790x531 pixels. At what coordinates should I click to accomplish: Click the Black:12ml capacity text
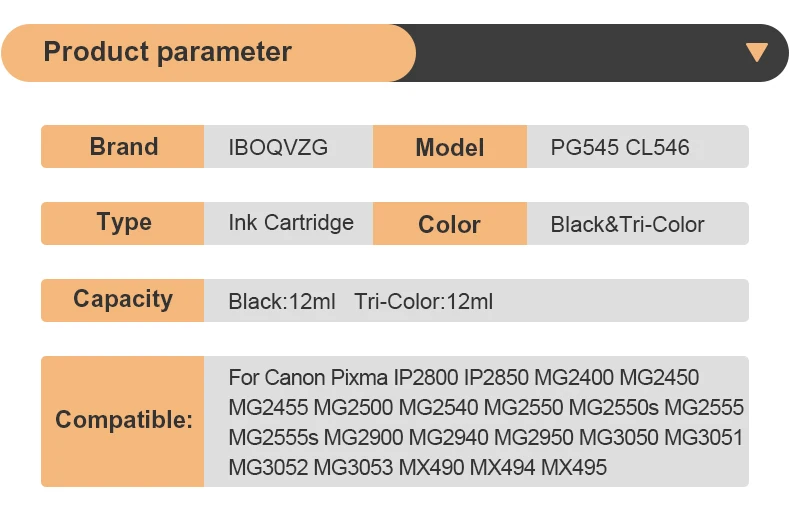pos(282,301)
